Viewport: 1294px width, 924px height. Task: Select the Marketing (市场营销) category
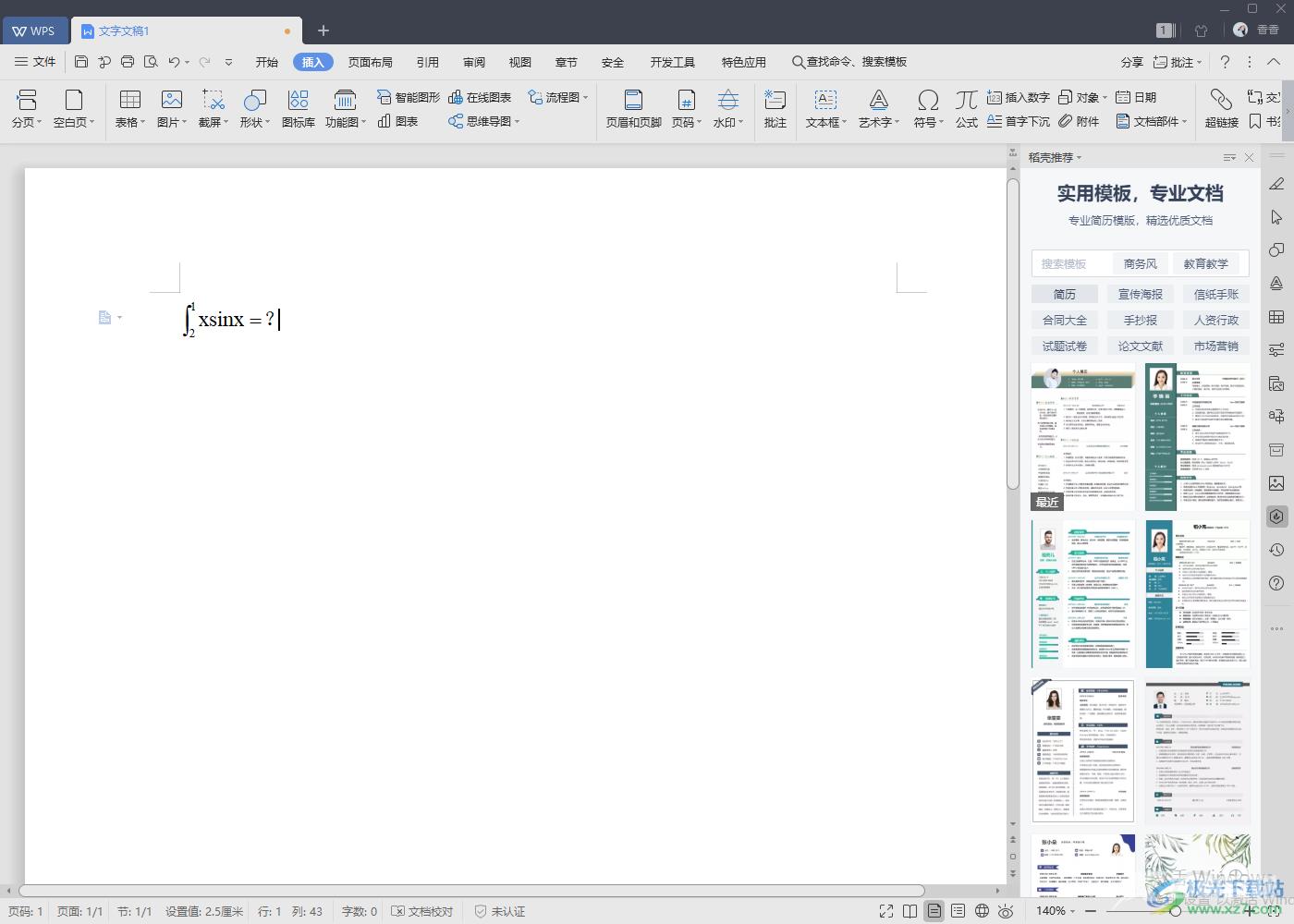point(1216,346)
